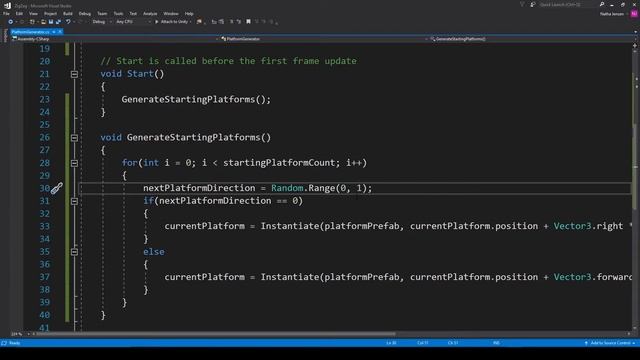Click the Open File toolbar icon

click(43, 22)
